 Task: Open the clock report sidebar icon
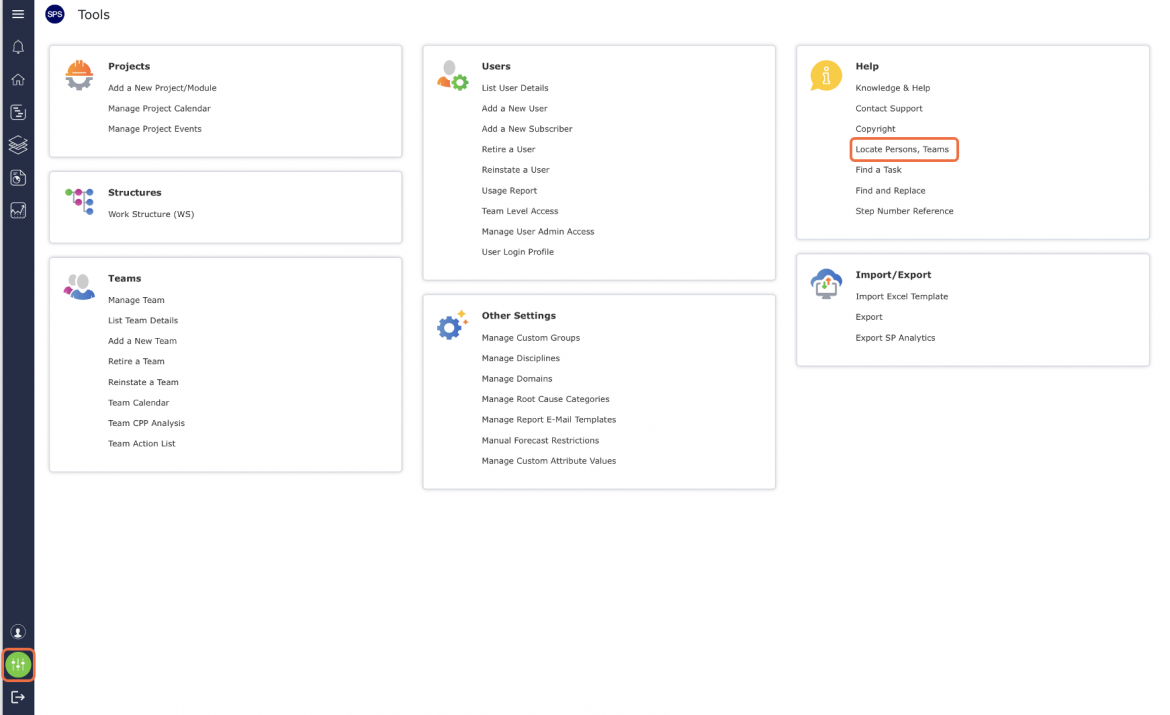18,178
